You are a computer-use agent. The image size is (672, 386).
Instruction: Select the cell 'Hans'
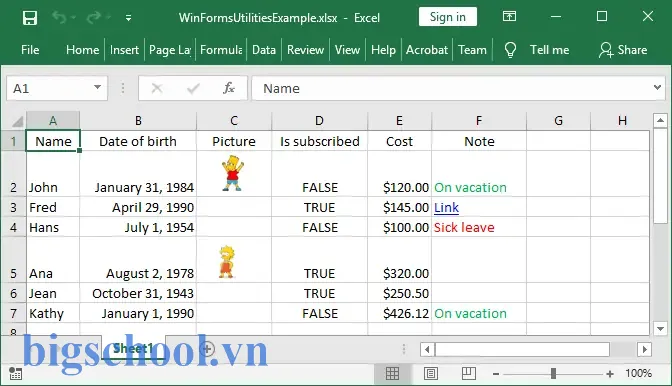(x=53, y=227)
